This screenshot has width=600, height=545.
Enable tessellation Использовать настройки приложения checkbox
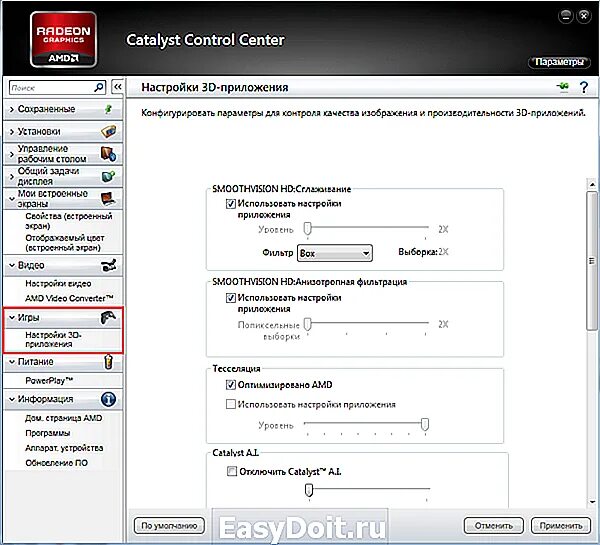(x=231, y=404)
